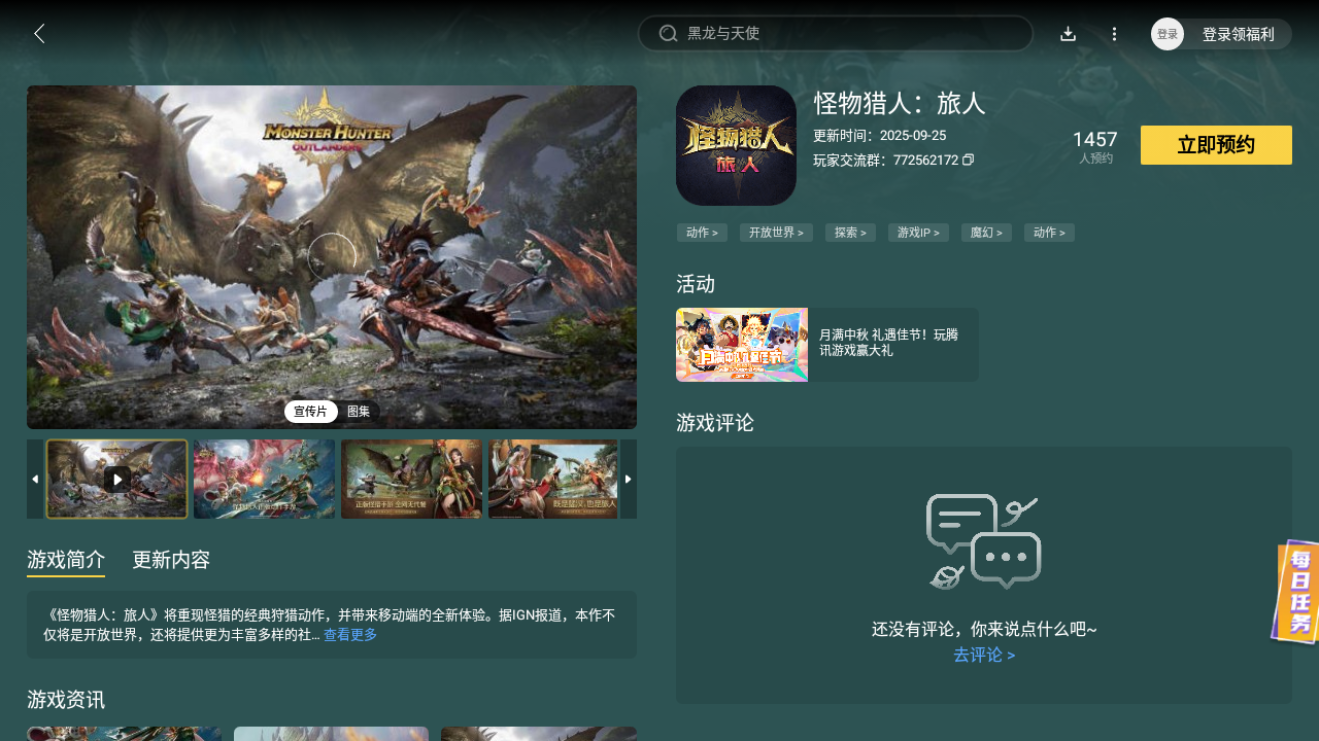The height and width of the screenshot is (741, 1319).
Task: Click the round 登录 avatar icon
Action: pyautogui.click(x=1167, y=34)
